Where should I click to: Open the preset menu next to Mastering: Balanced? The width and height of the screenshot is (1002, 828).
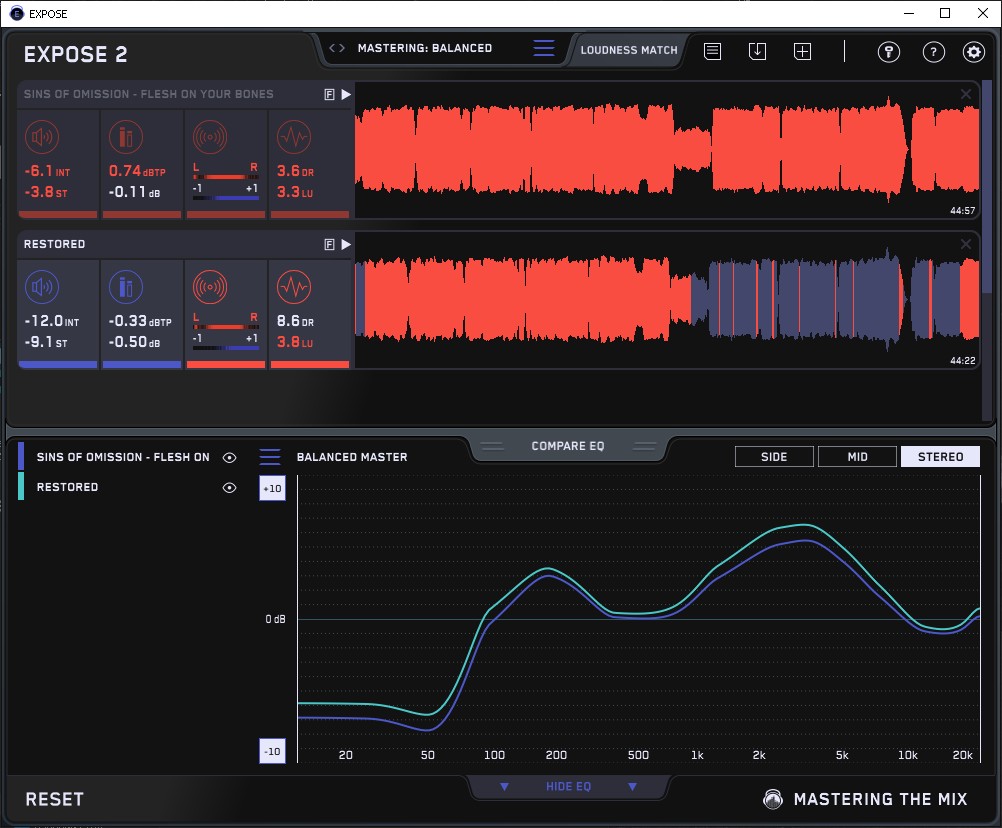tap(544, 48)
